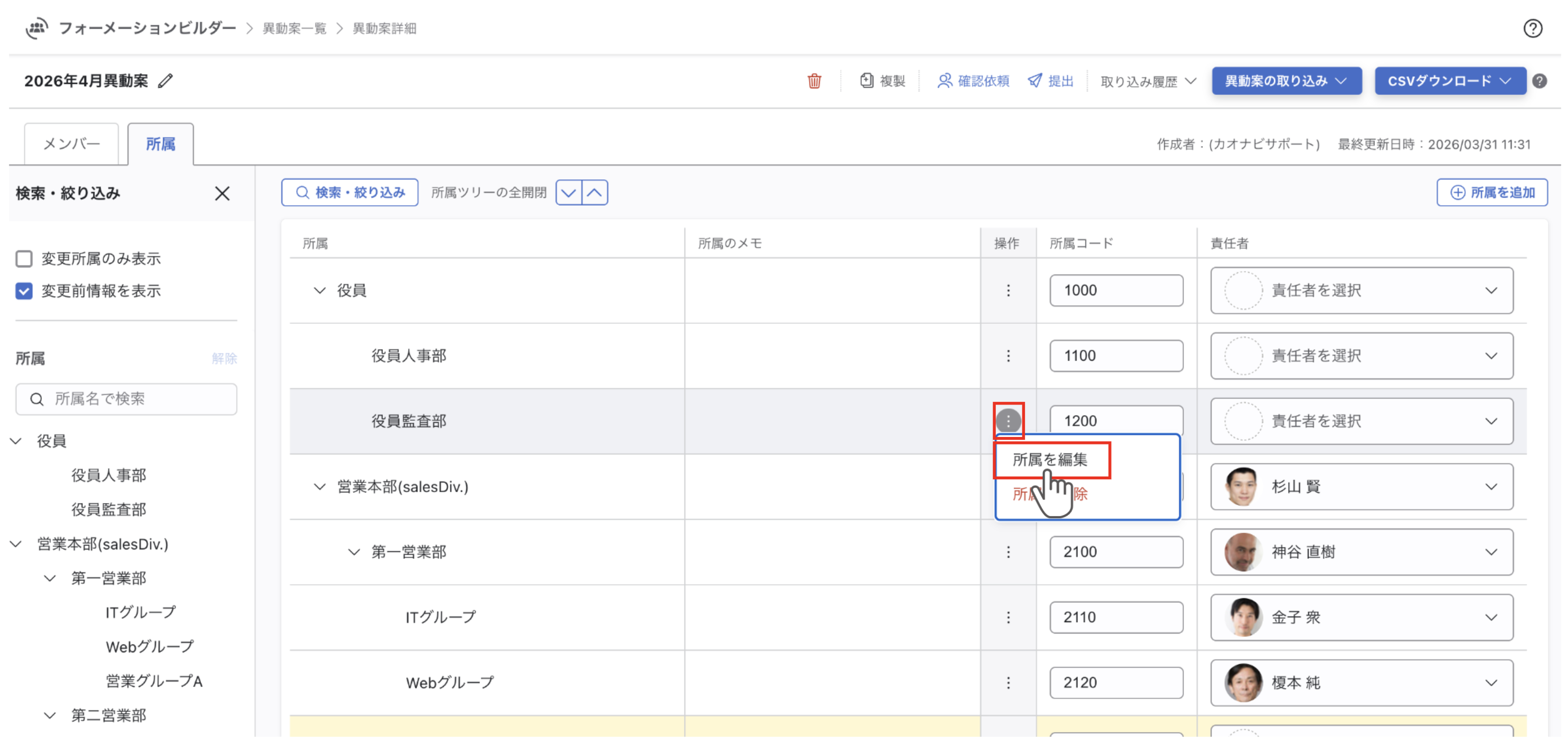Close the 検索・絞り込み side panel

pos(222,194)
